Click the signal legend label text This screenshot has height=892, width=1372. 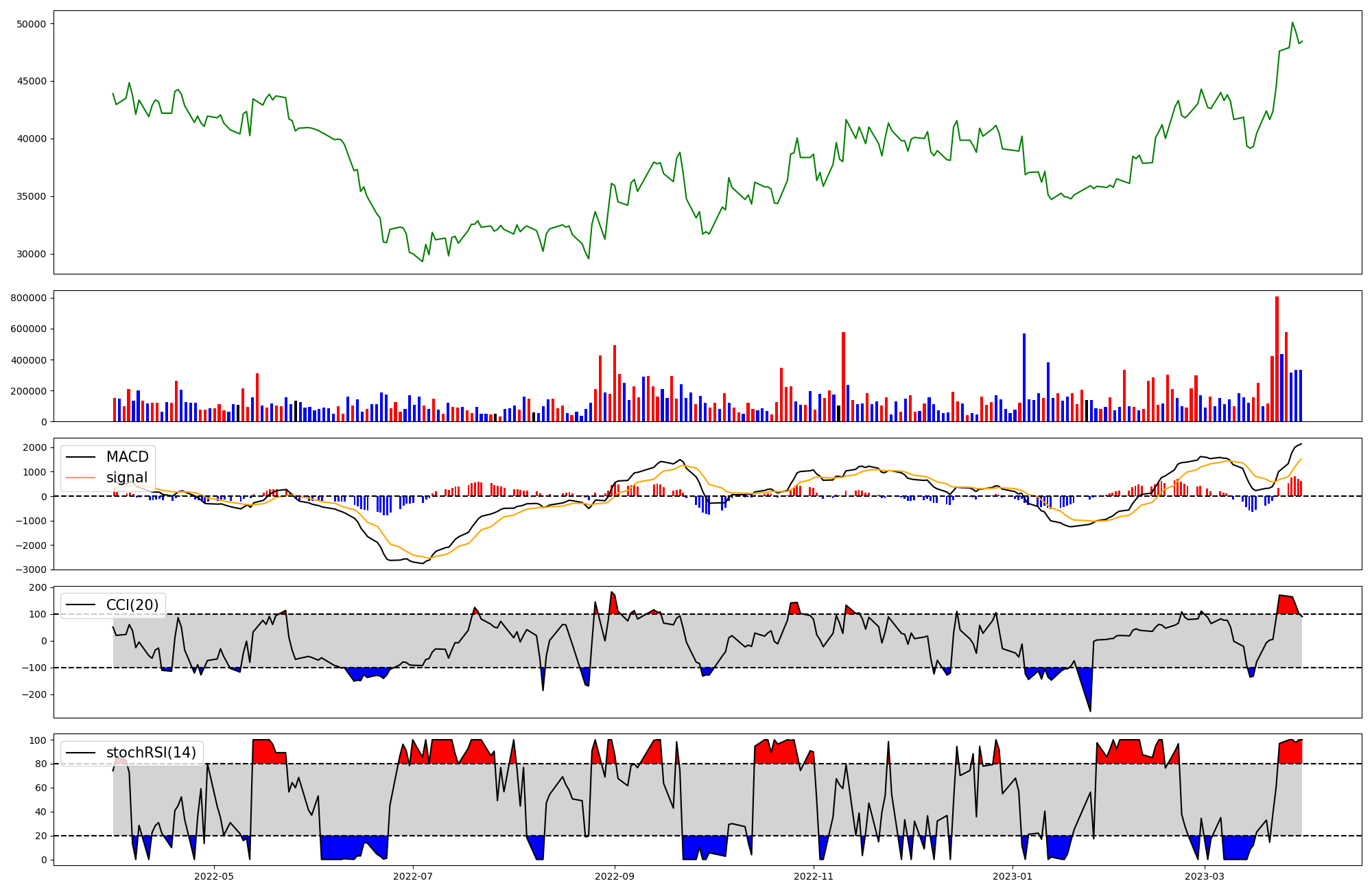[x=127, y=478]
